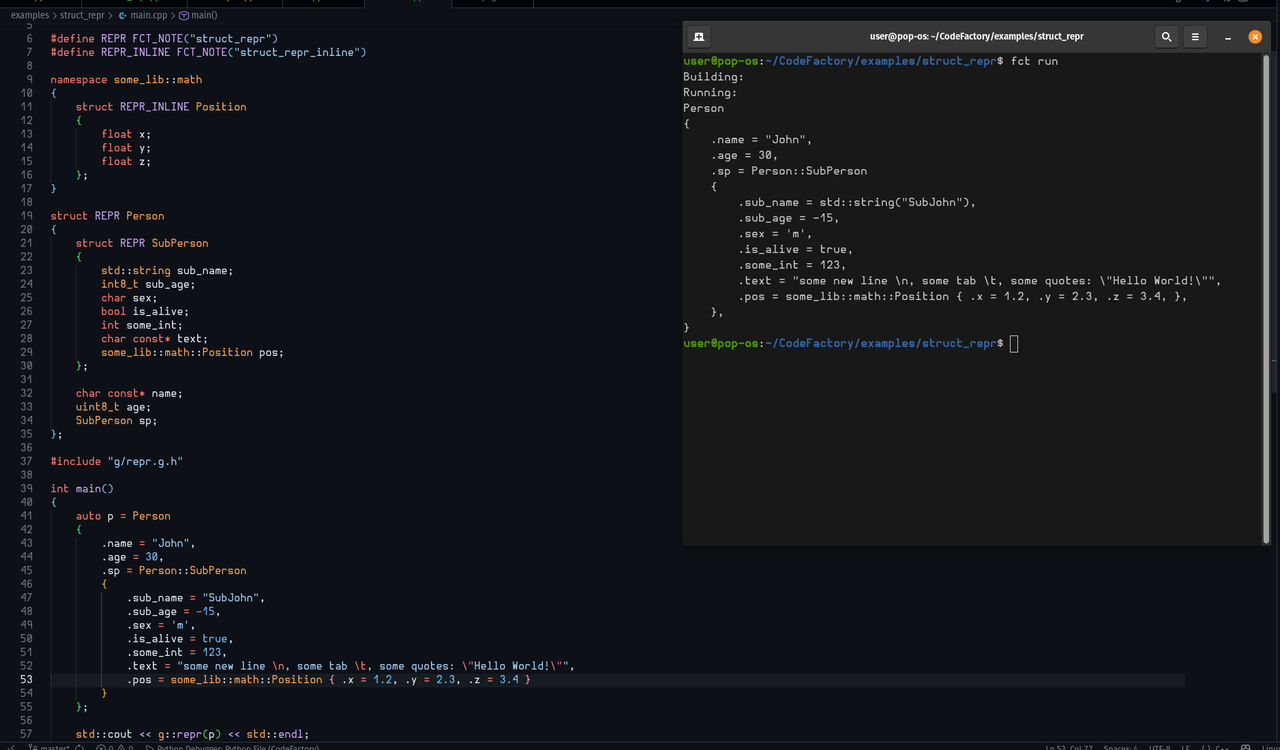The image size is (1280, 750).
Task: Open the struct_repr breadcrumb segment
Action: (x=82, y=16)
